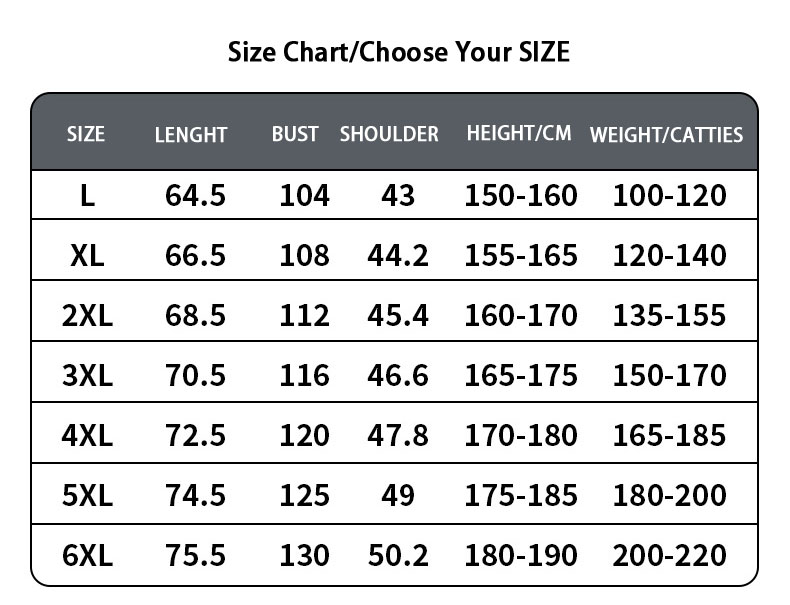Choose the XL size row label
The image size is (790, 605).
(x=88, y=256)
